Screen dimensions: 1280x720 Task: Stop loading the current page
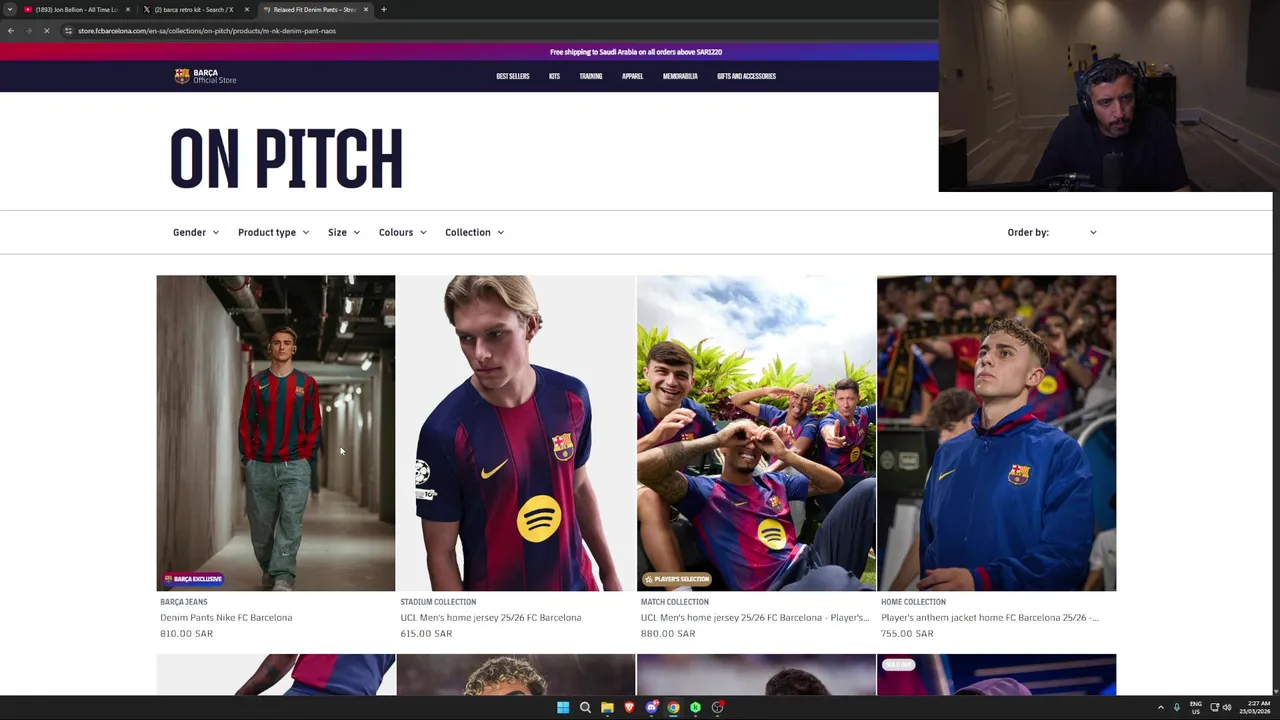tap(46, 31)
